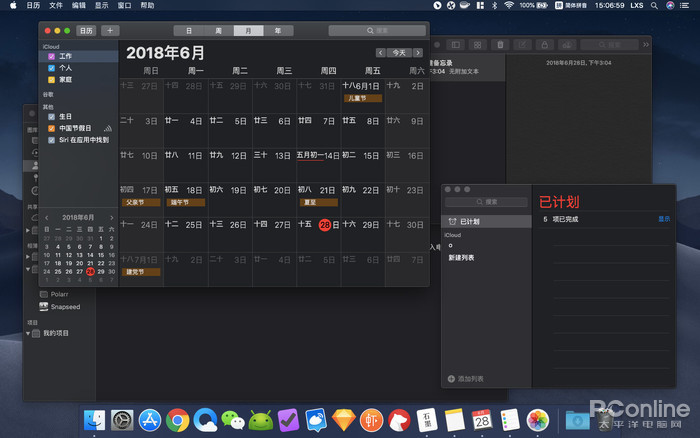Click the 显示 link in Reminders

point(664,219)
